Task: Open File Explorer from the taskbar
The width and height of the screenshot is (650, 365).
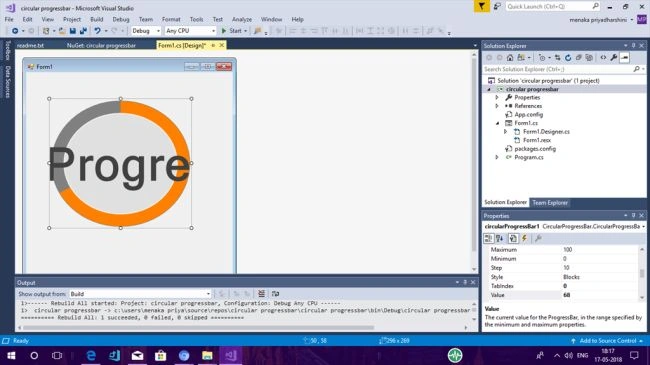Action: pyautogui.click(x=207, y=355)
